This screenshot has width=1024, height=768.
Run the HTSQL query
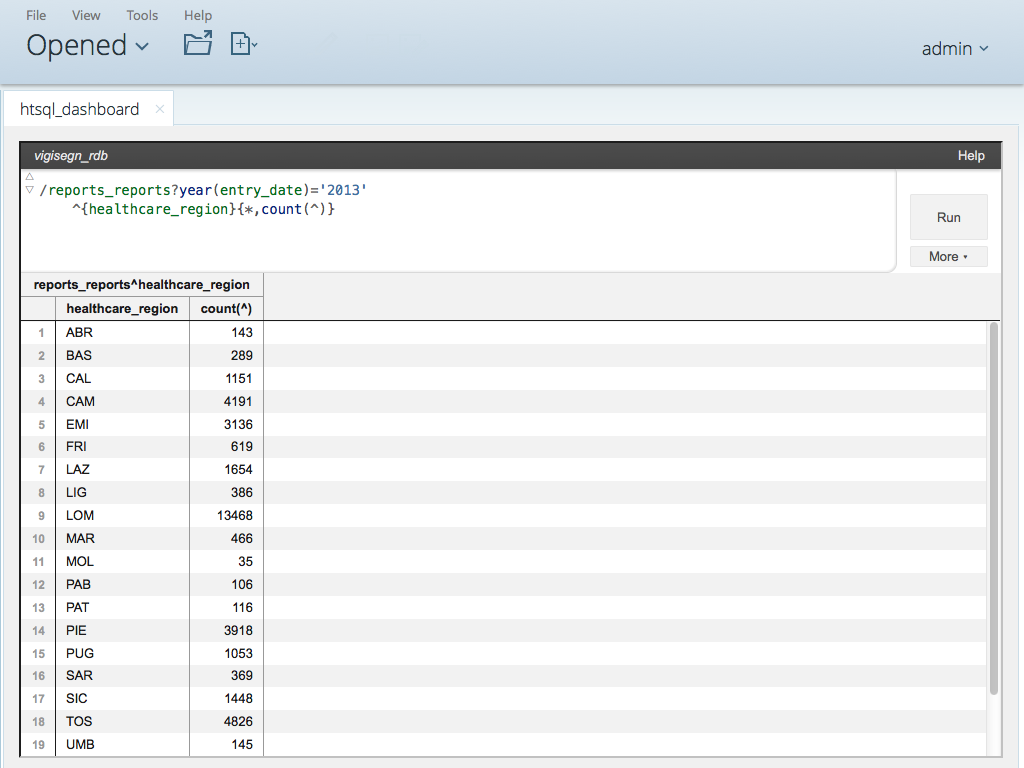(948, 217)
